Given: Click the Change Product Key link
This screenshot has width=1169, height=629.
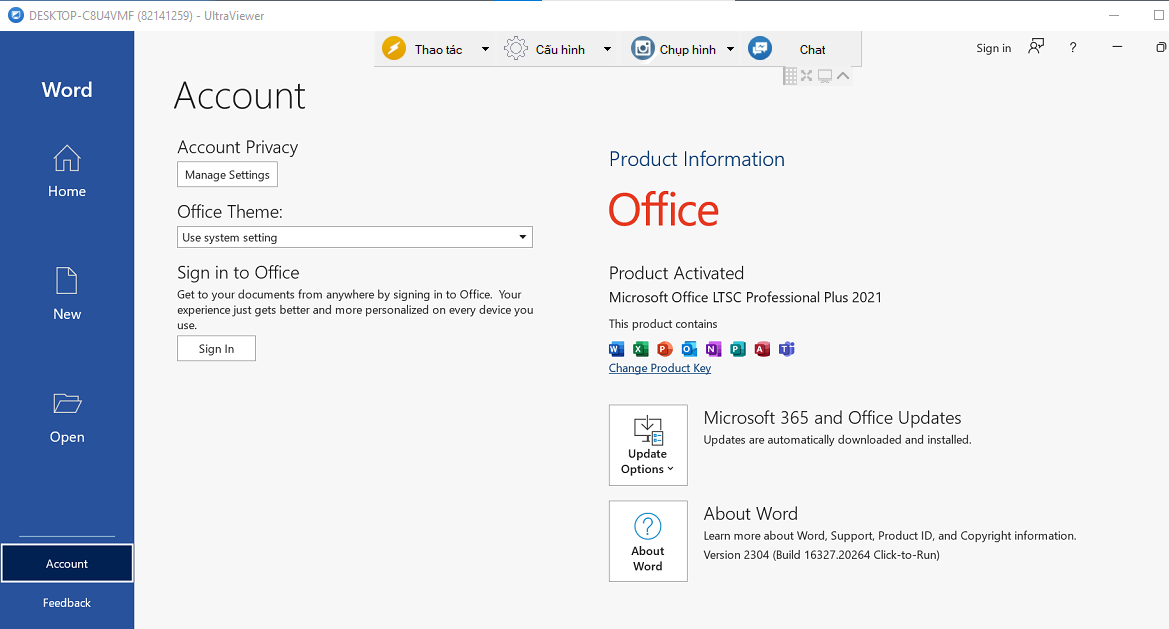Looking at the screenshot, I should point(660,368).
